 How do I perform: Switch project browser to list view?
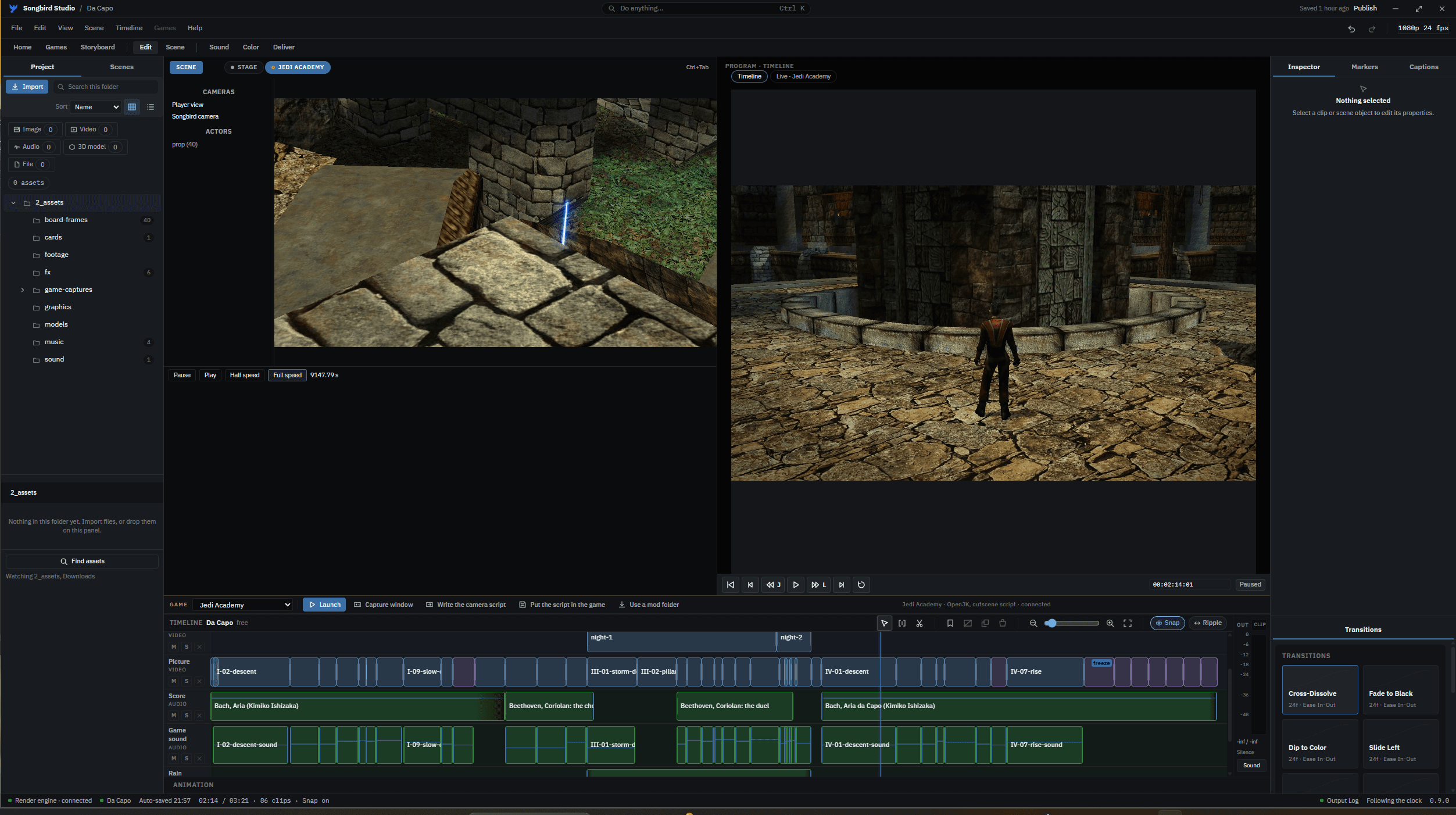coord(151,107)
